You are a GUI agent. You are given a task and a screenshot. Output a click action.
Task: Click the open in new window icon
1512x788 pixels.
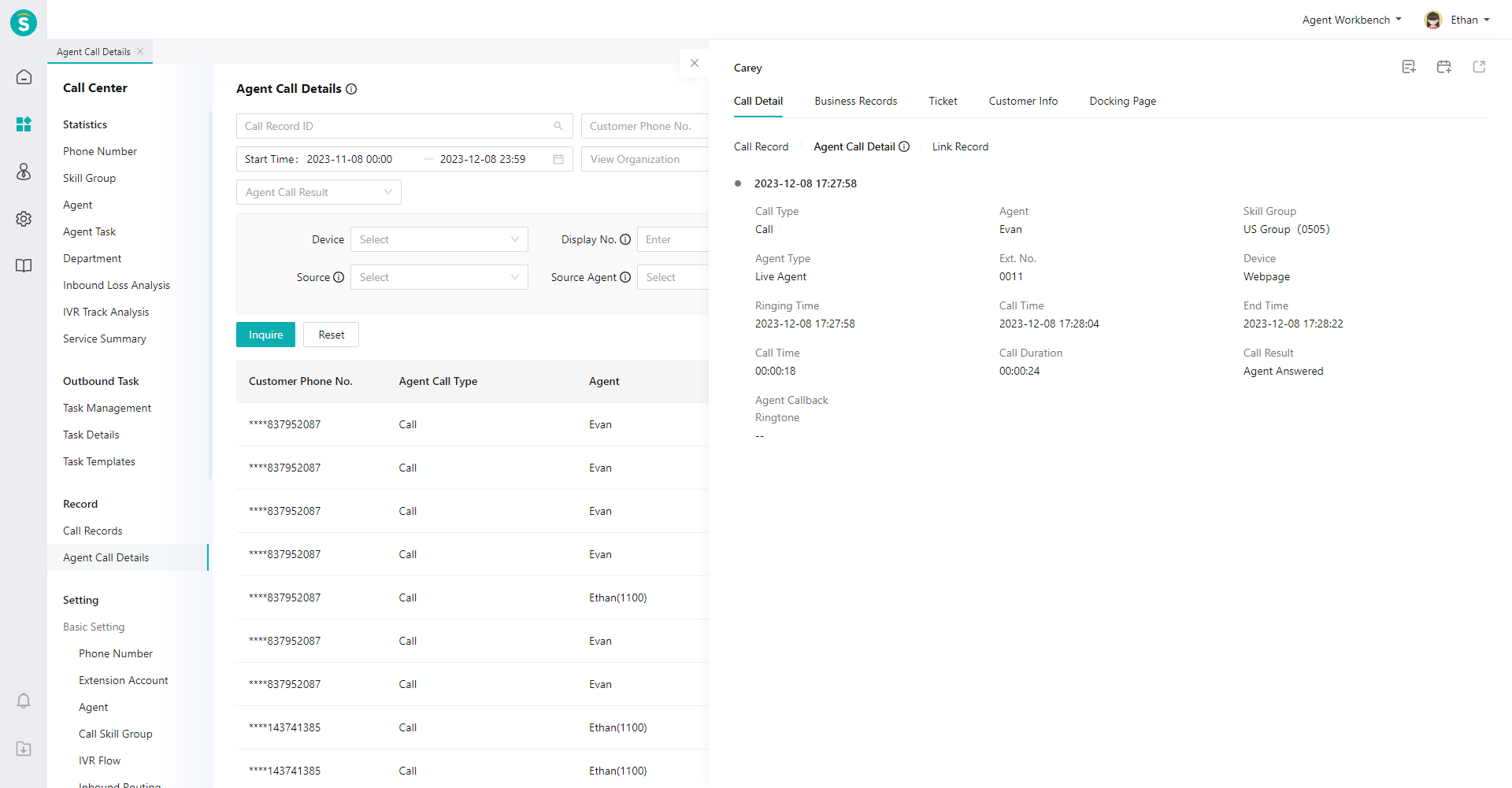click(x=1479, y=67)
